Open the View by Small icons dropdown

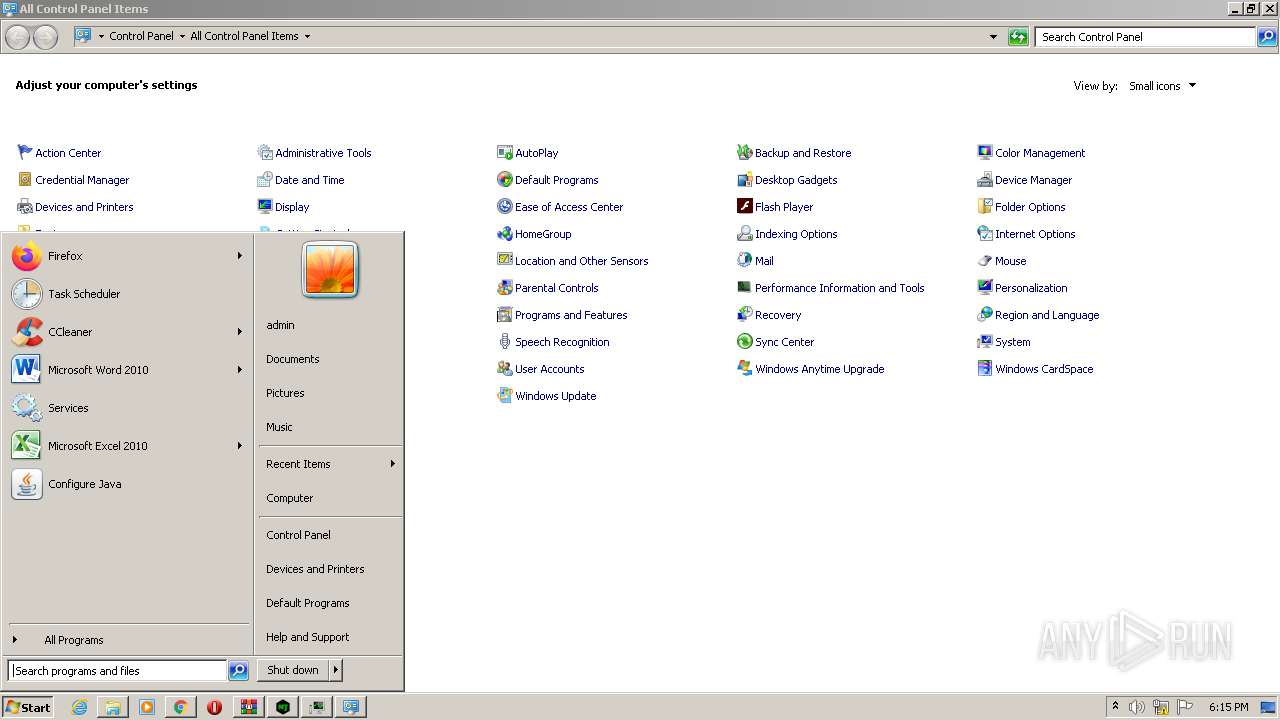click(x=1162, y=86)
